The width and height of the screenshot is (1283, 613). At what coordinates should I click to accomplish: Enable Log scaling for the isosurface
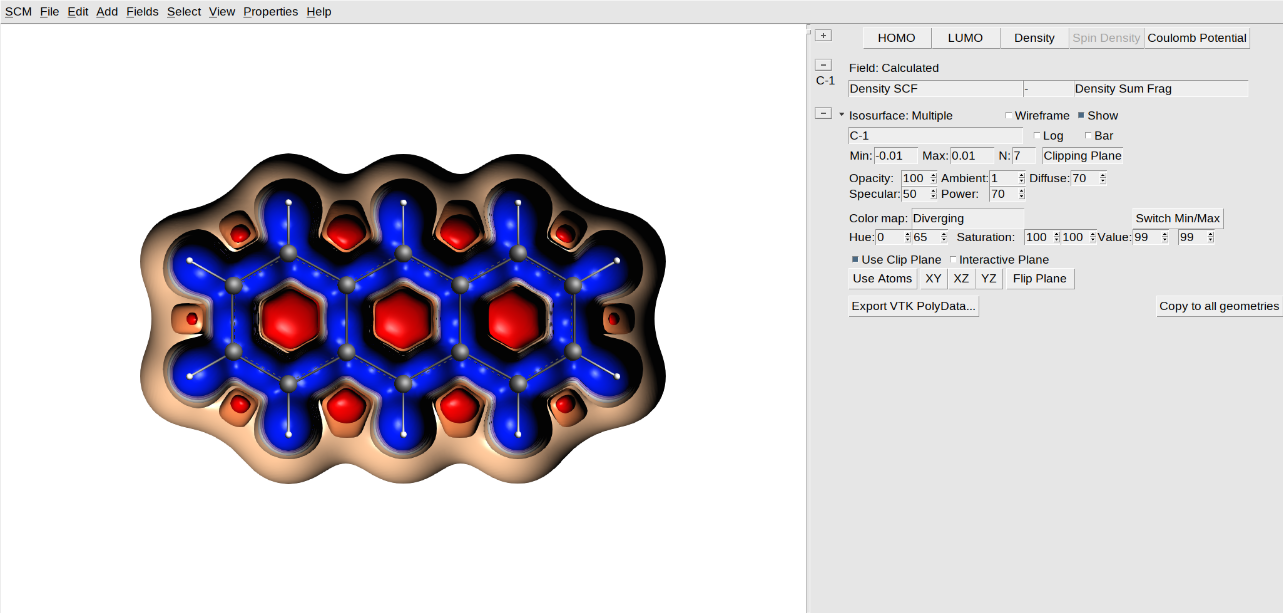point(1037,135)
